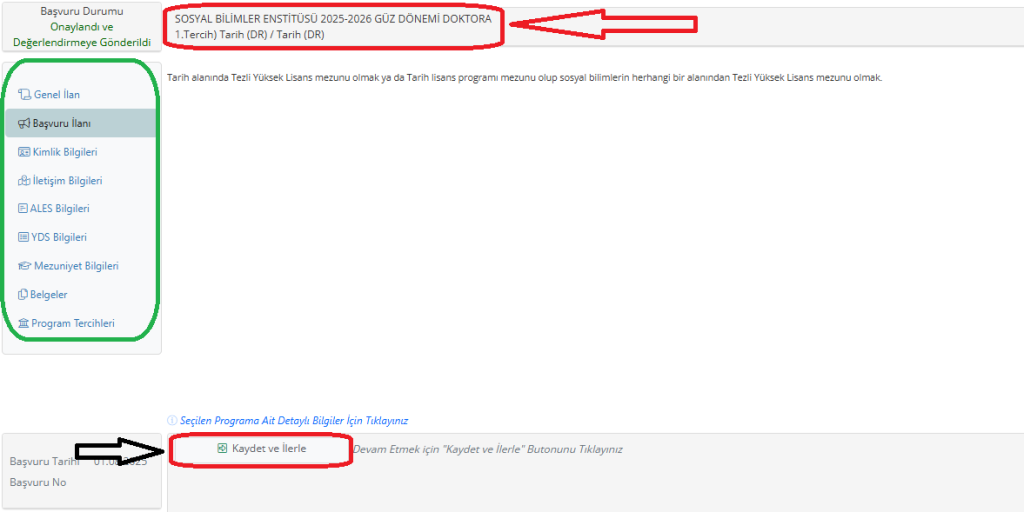Click the Başvuru Tarihi label

(44, 462)
